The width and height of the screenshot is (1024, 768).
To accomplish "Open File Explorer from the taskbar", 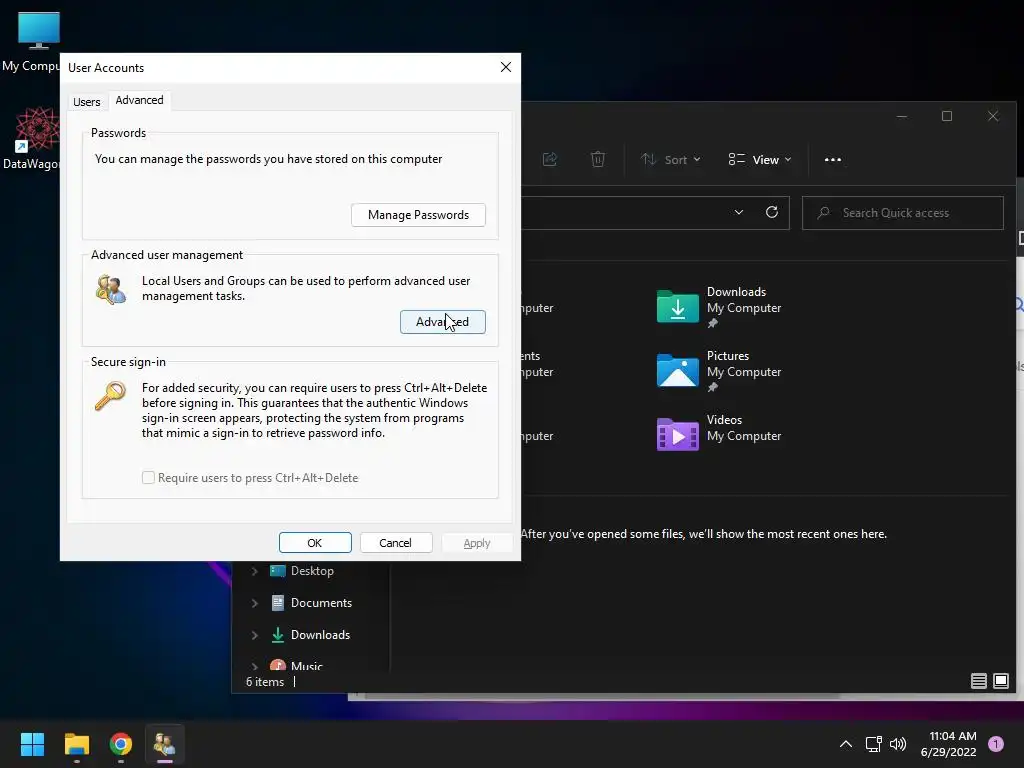I will 76,744.
